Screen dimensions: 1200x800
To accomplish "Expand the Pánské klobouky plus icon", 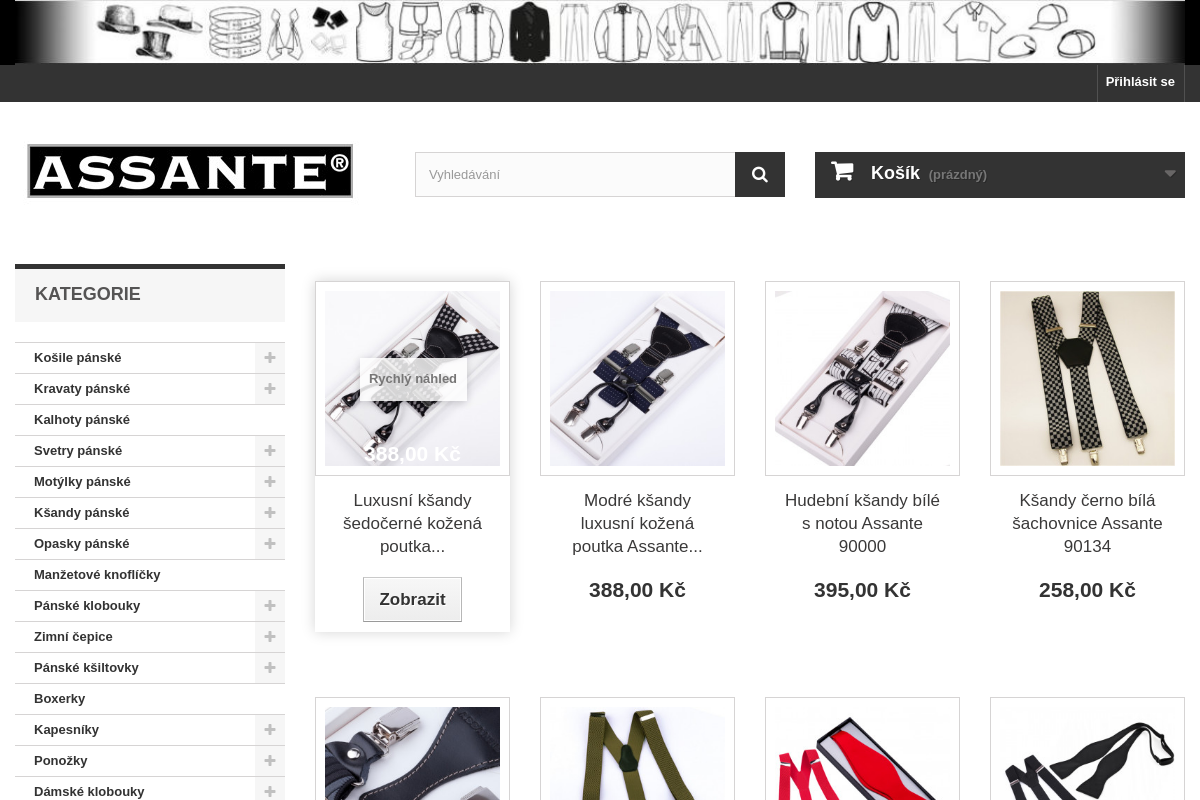I will [270, 606].
